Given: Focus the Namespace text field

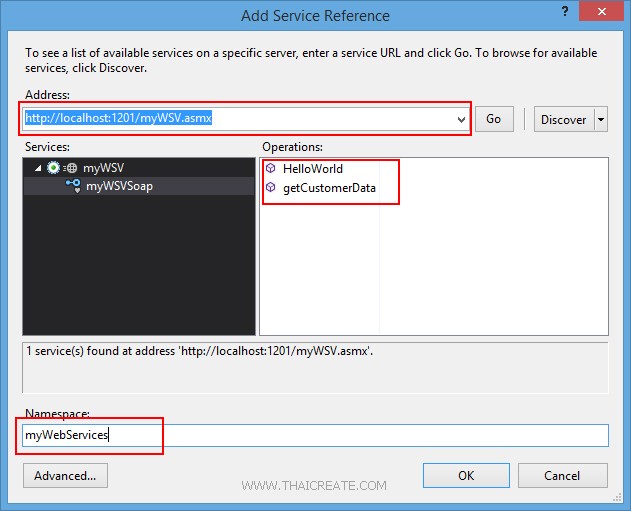Looking at the screenshot, I should pyautogui.click(x=315, y=435).
